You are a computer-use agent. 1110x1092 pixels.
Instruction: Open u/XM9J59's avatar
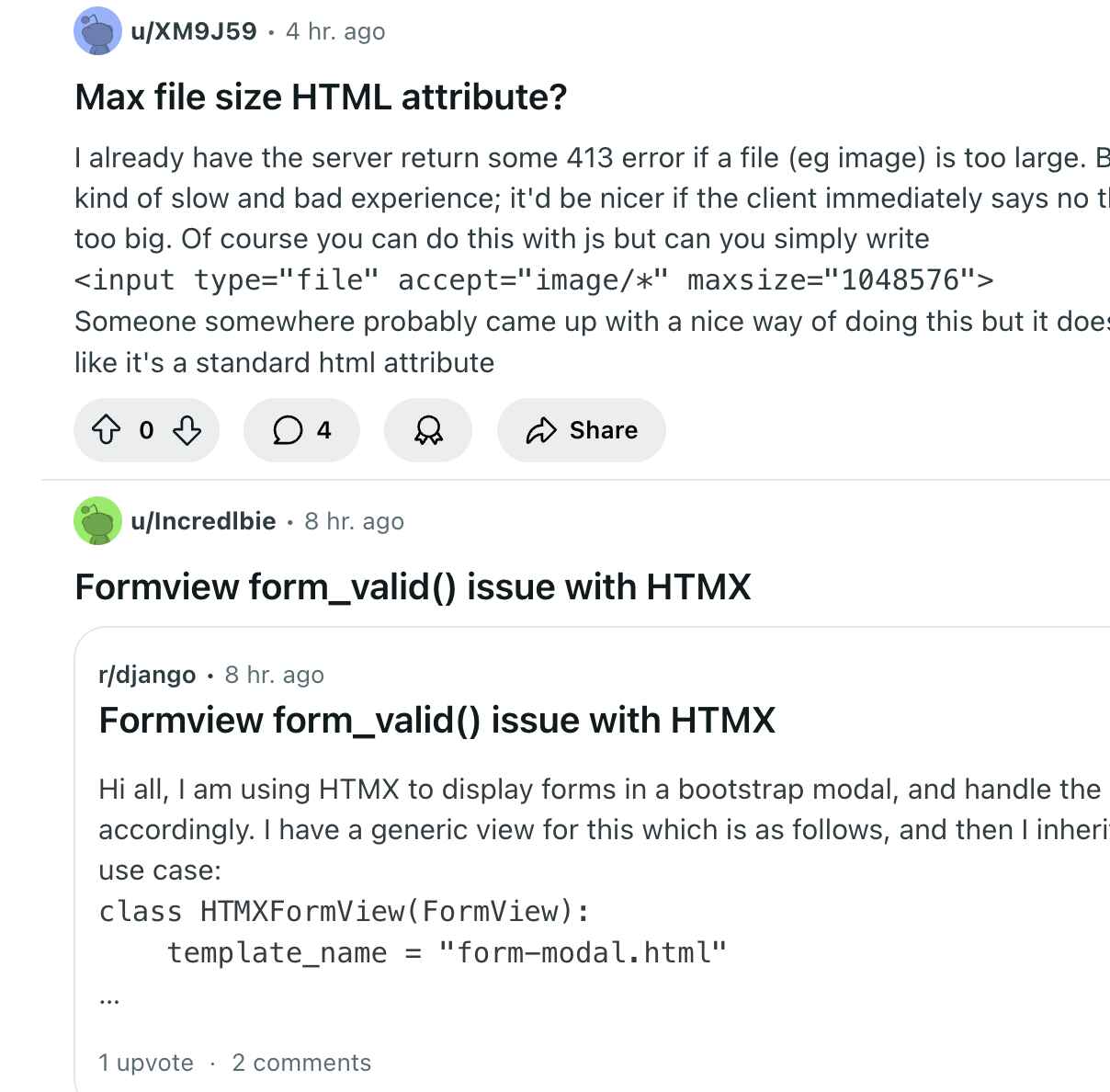point(97,31)
